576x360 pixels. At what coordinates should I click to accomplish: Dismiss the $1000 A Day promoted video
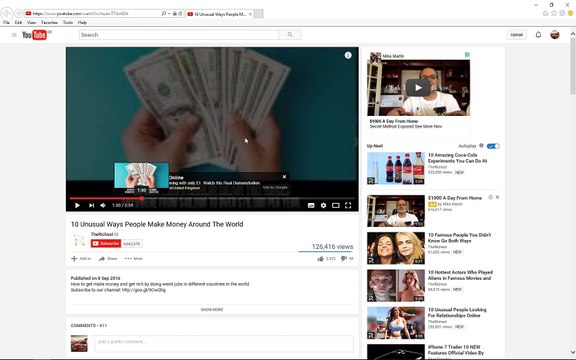[x=497, y=197]
